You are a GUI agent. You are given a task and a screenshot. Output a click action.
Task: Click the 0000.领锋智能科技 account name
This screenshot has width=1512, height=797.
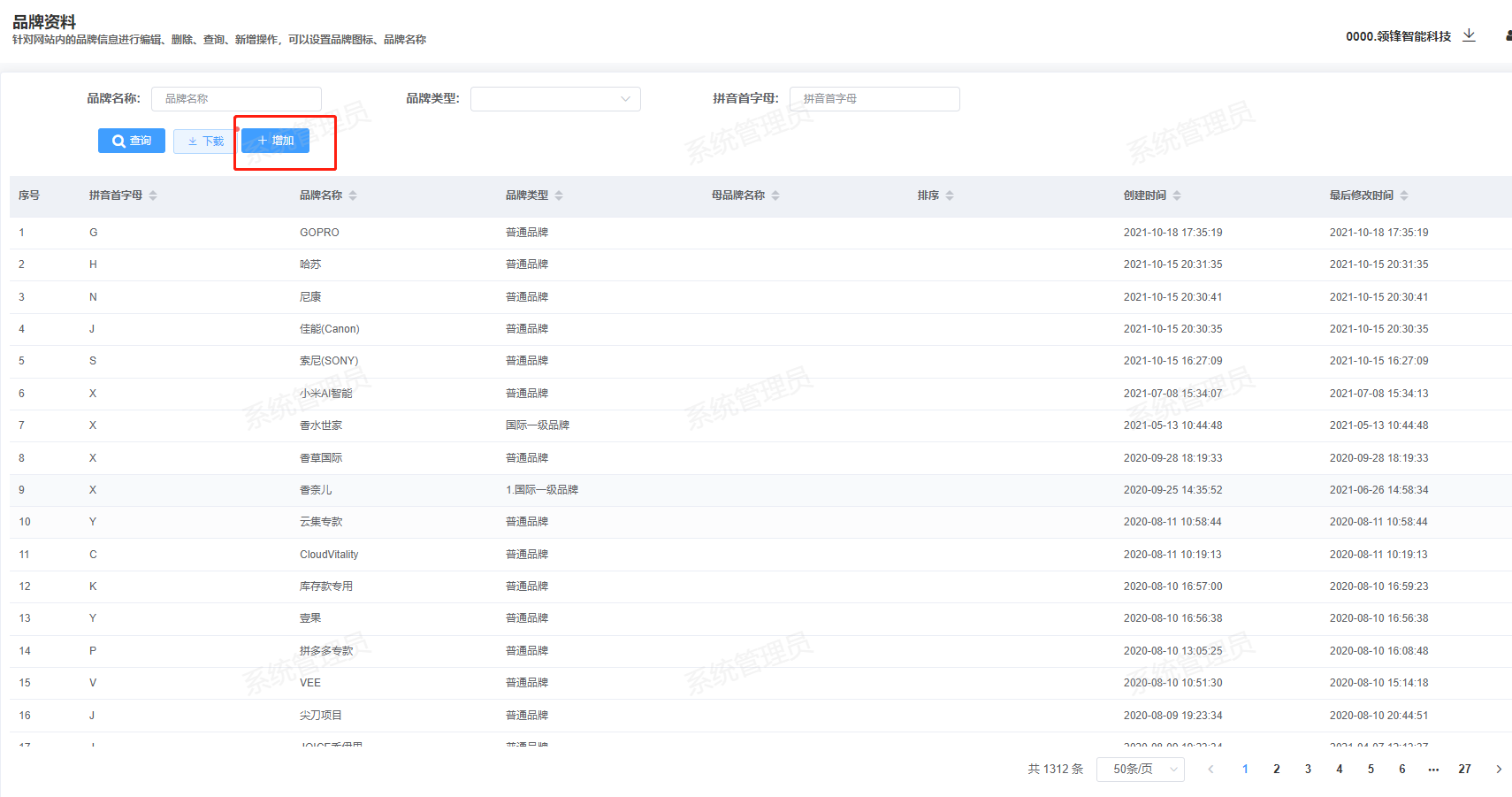(x=1399, y=36)
